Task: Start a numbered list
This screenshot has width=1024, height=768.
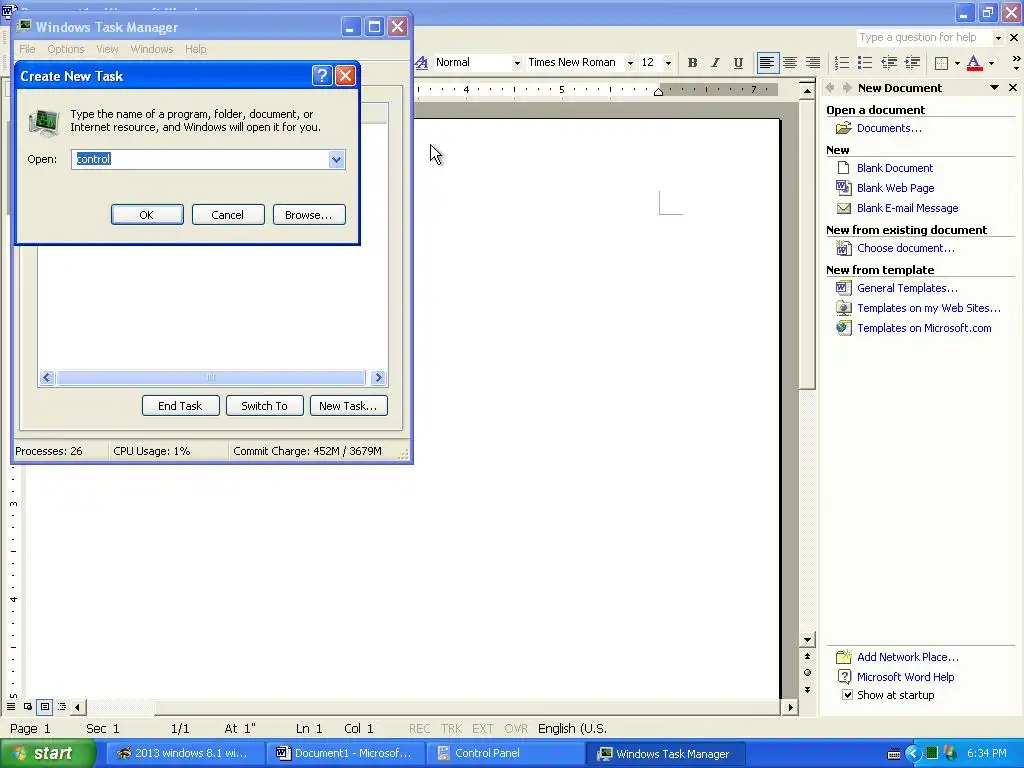Action: (842, 63)
